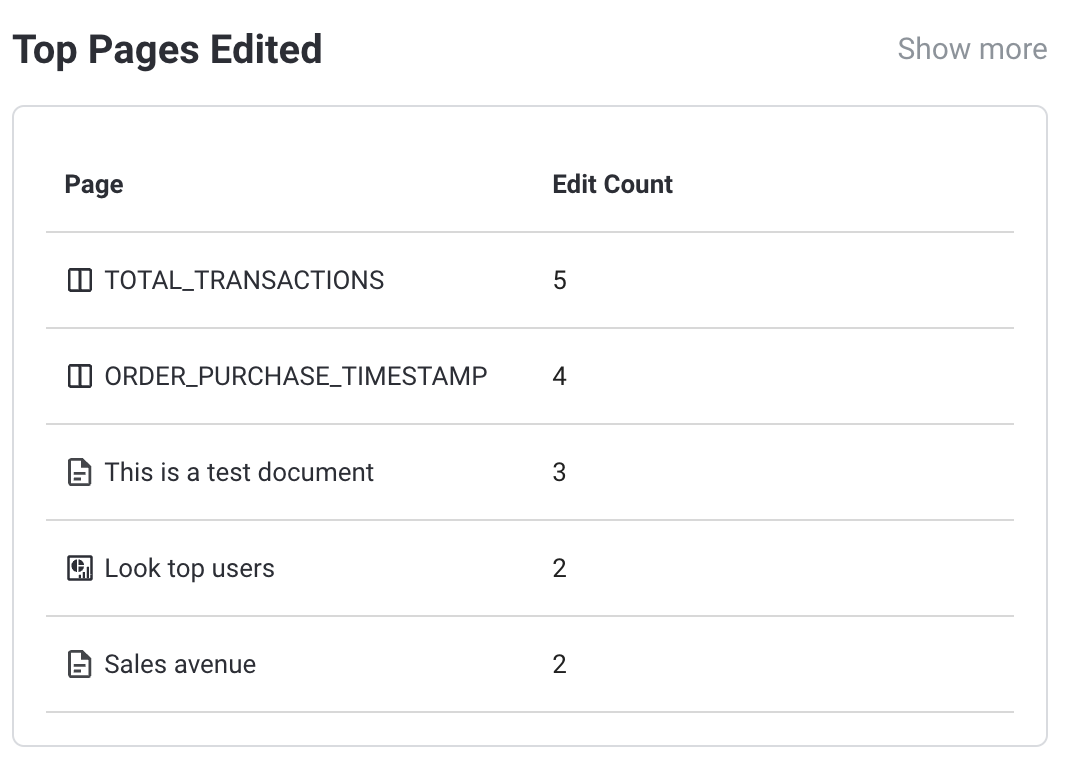Image resolution: width=1080 pixels, height=770 pixels.
Task: Sort by the "Edit Count" column header
Action: 612,185
